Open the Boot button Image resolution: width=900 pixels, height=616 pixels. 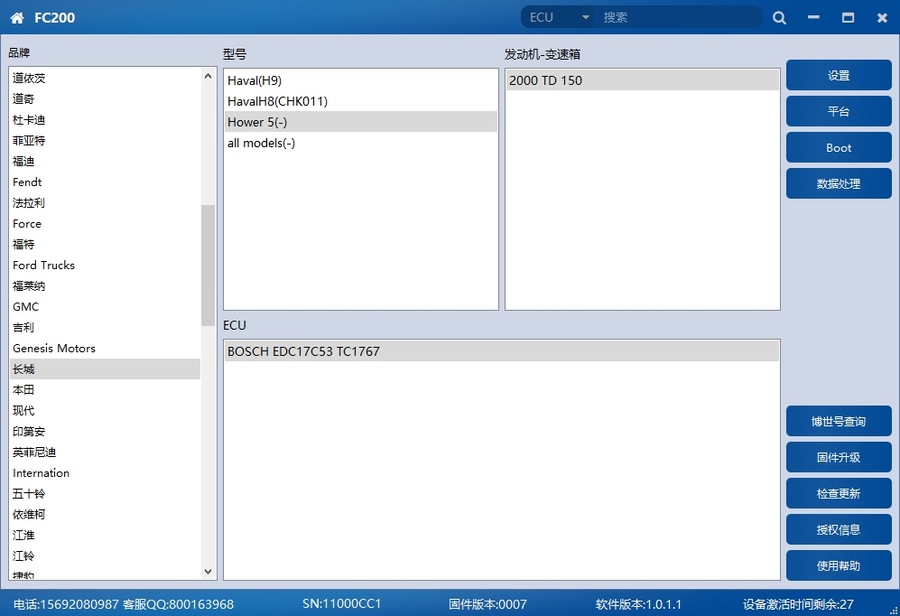point(839,148)
